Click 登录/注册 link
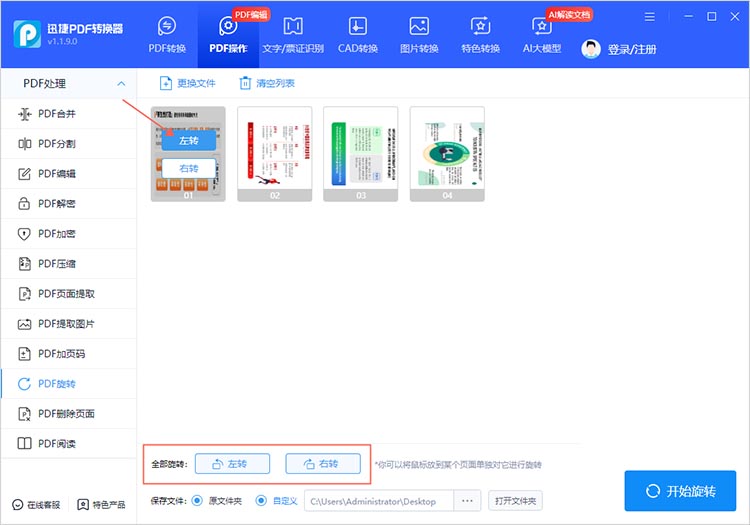 click(x=632, y=49)
